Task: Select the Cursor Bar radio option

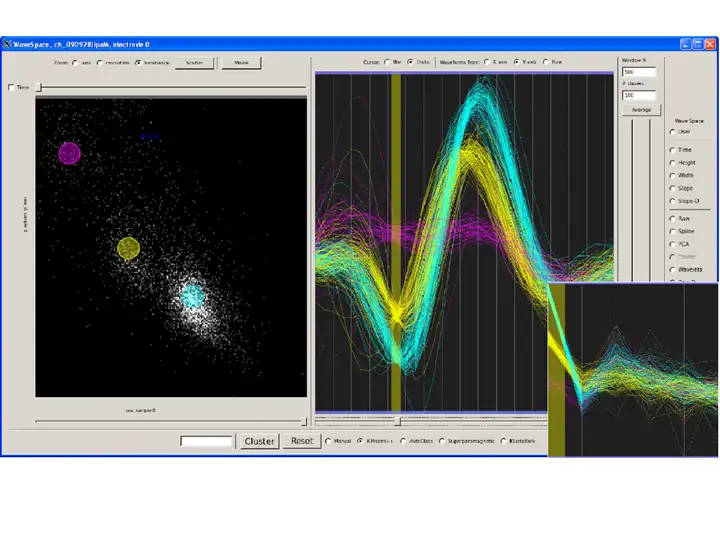Action: (387, 62)
